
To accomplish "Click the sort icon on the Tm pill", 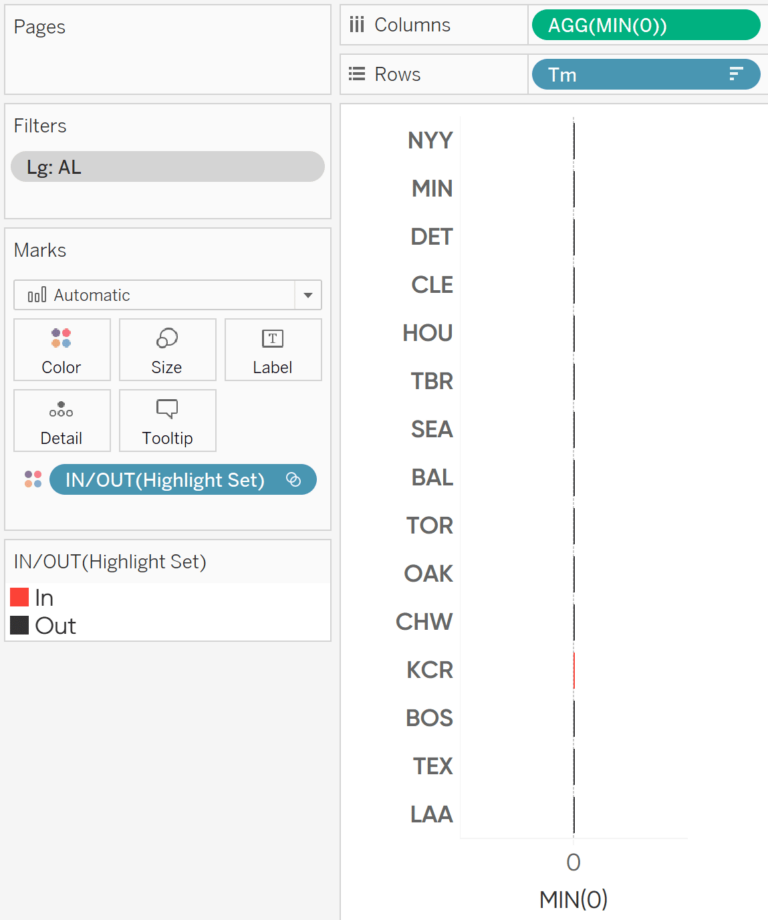I will [x=734, y=74].
